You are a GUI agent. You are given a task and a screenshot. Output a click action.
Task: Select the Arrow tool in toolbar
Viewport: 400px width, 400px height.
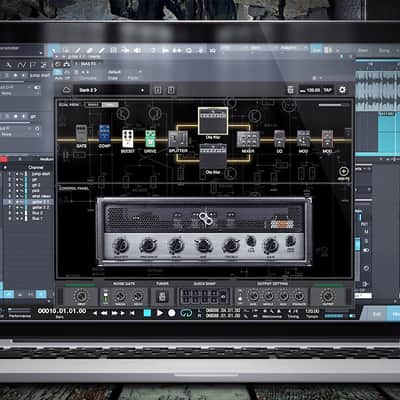pos(54,51)
